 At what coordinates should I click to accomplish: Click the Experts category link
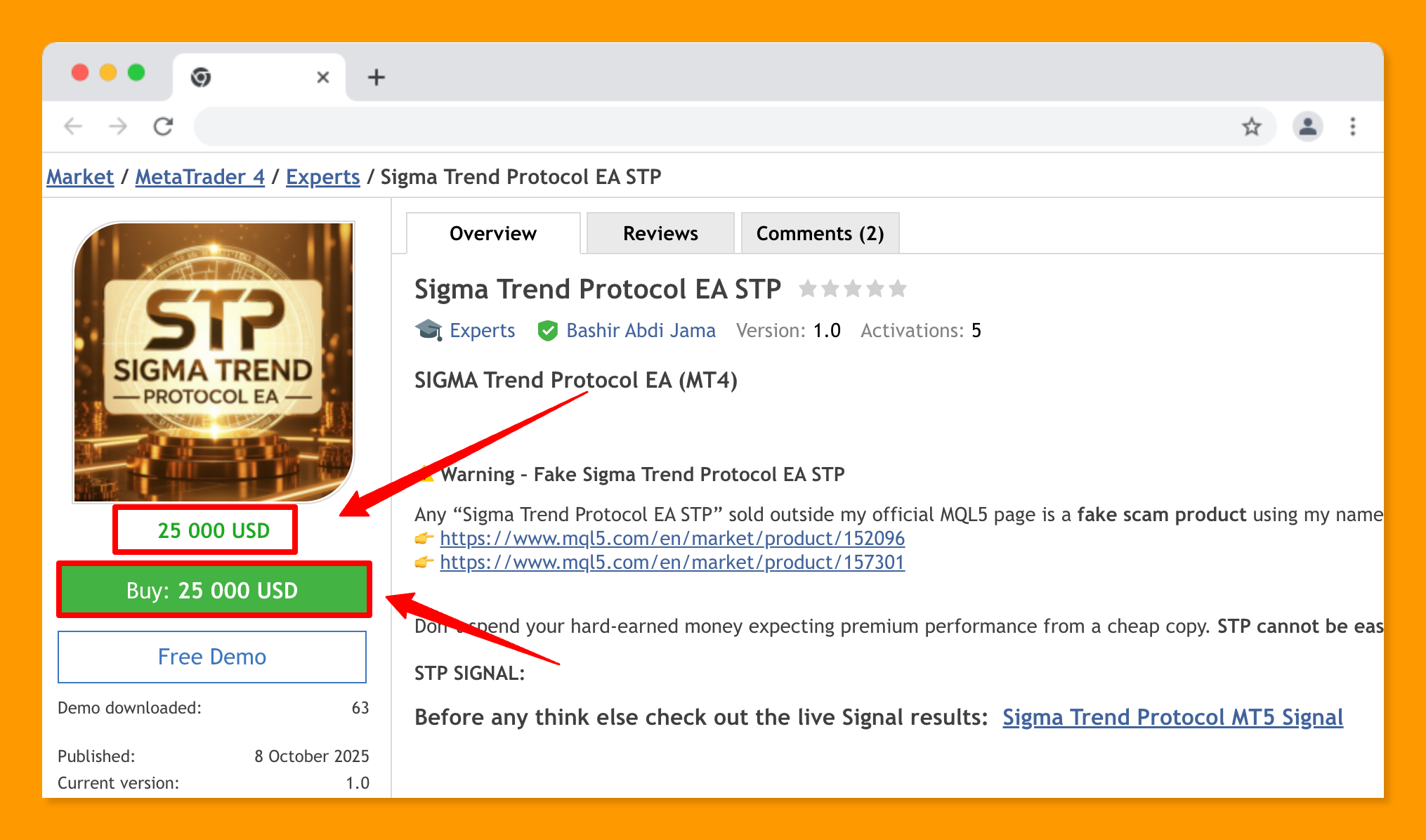coord(482,330)
